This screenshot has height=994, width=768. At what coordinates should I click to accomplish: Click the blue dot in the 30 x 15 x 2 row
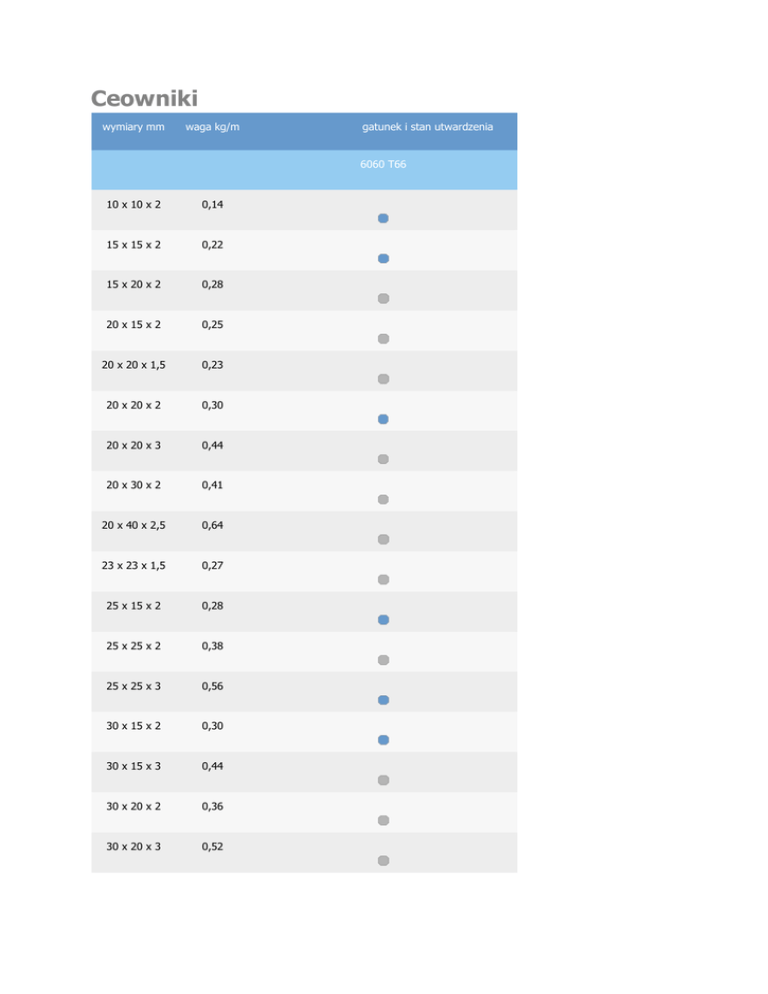click(x=383, y=740)
